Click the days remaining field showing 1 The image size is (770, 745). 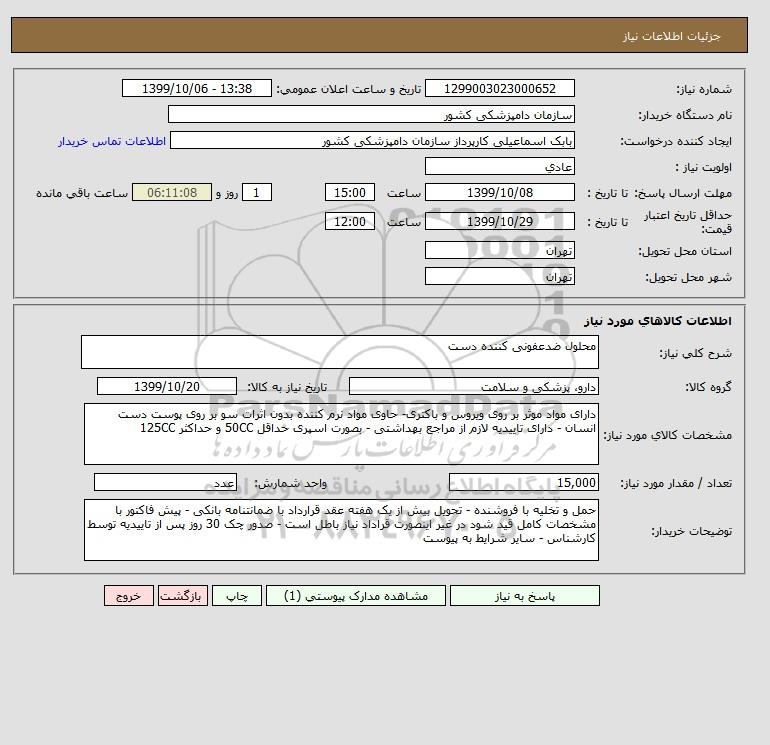(256, 193)
